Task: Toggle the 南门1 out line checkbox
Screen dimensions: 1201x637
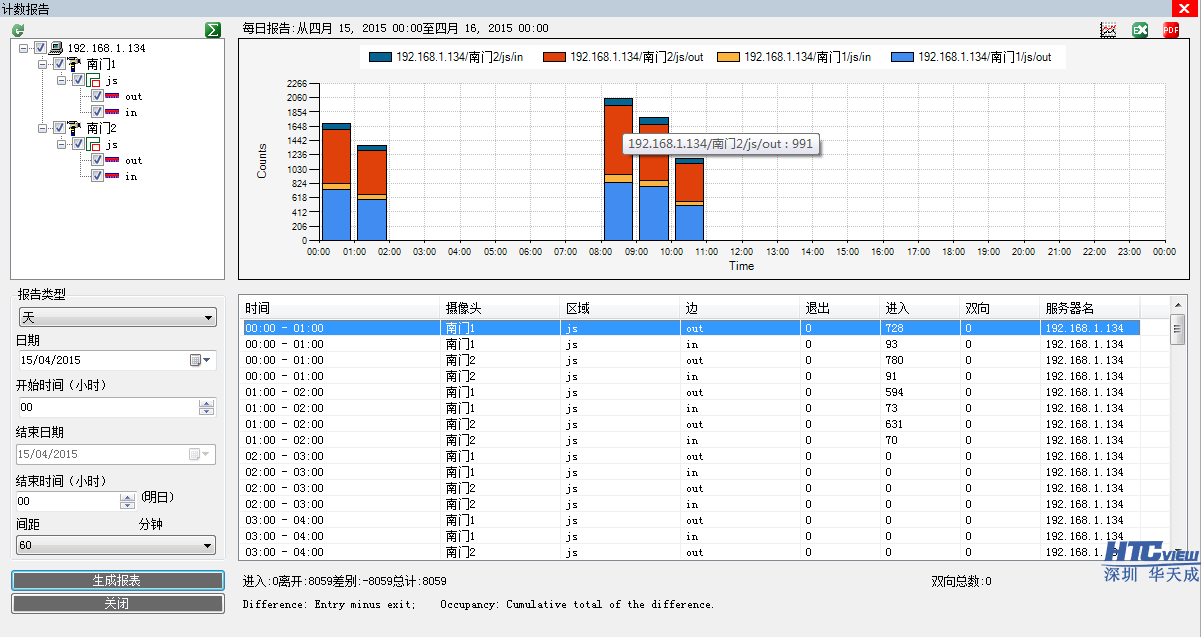Action: [x=97, y=96]
